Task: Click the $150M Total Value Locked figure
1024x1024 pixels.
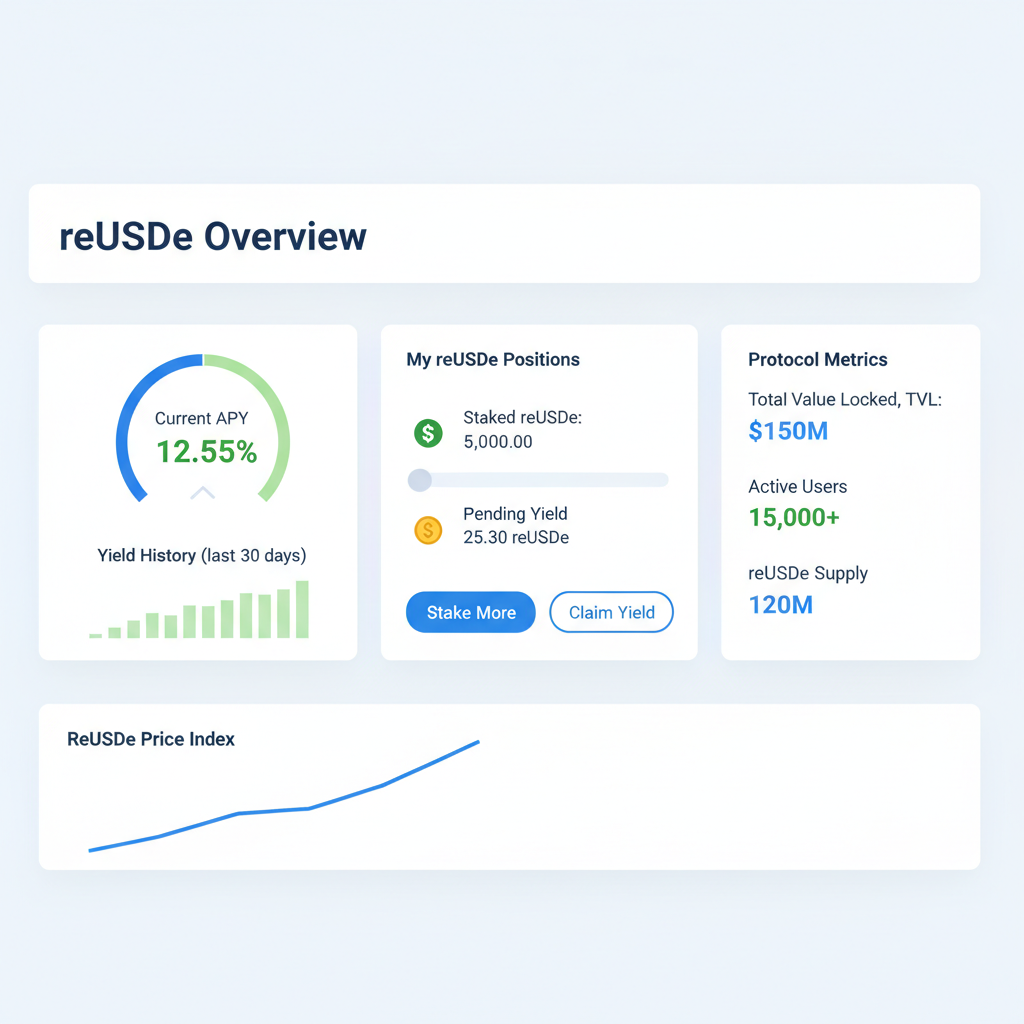Action: tap(789, 431)
